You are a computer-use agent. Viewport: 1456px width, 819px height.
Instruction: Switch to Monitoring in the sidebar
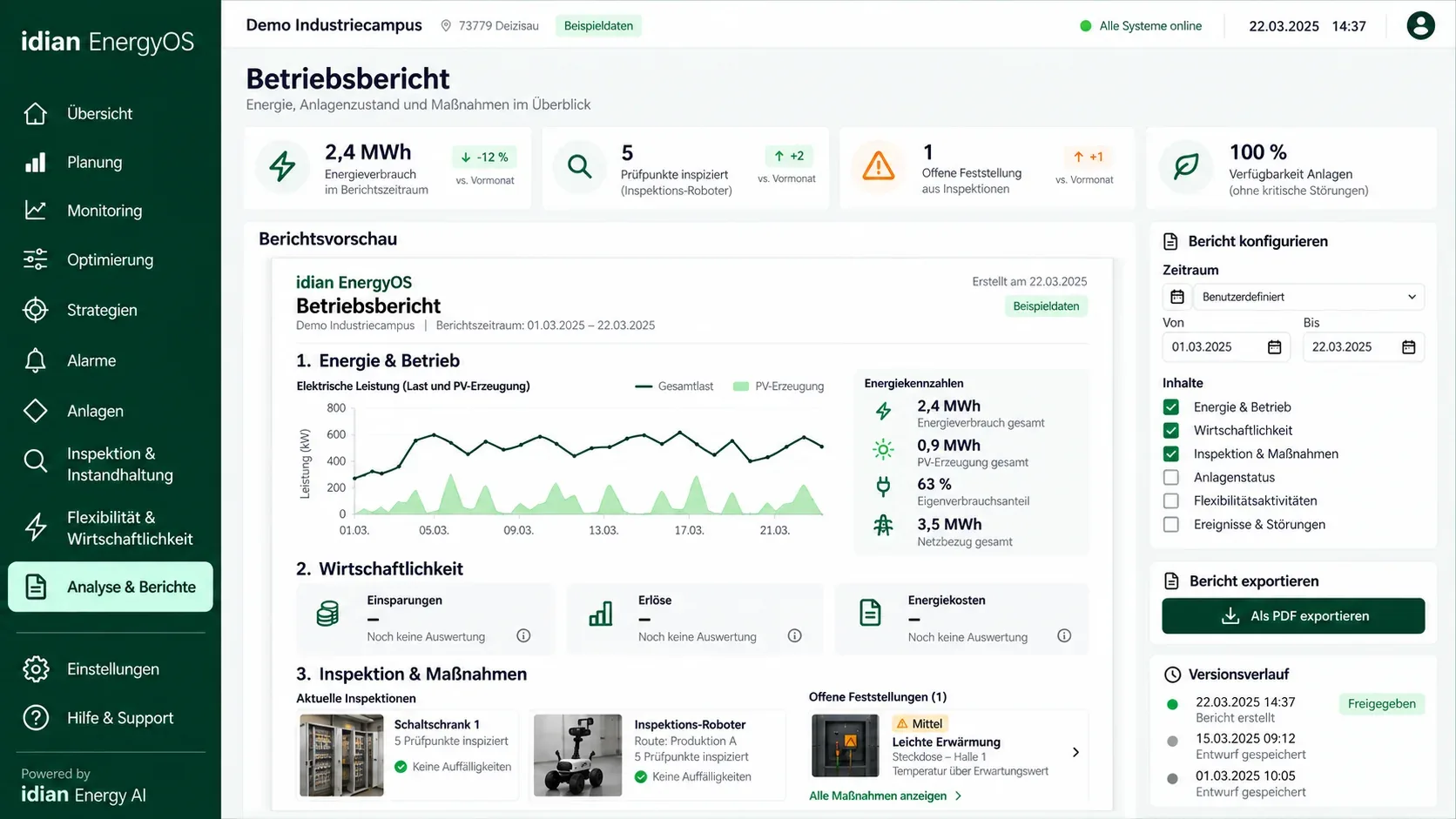(x=111, y=211)
